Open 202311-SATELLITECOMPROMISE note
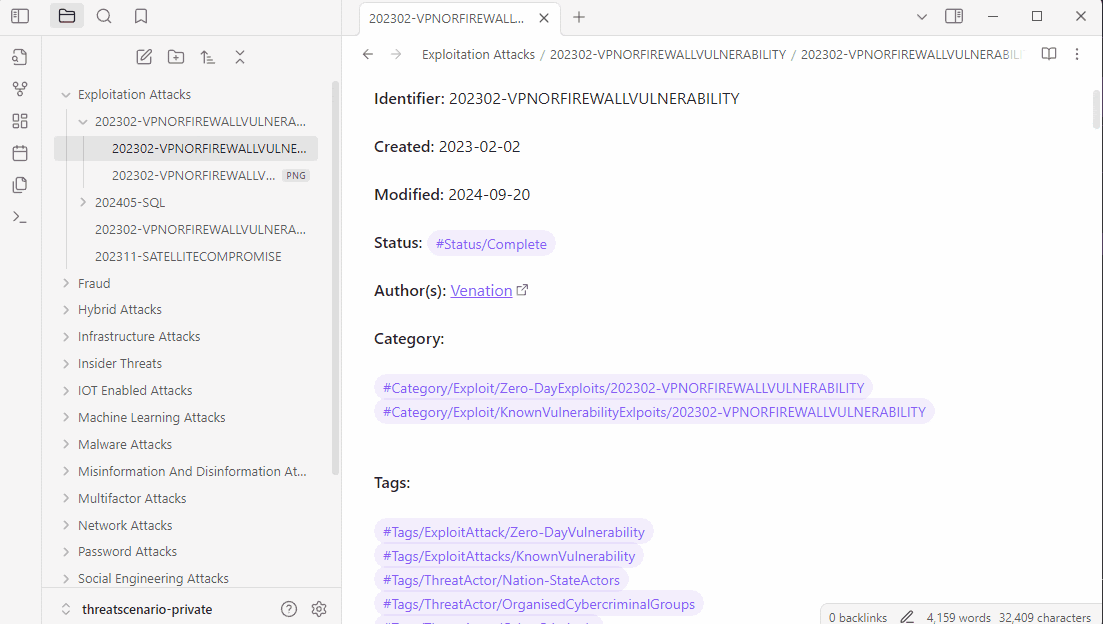 pyautogui.click(x=188, y=257)
